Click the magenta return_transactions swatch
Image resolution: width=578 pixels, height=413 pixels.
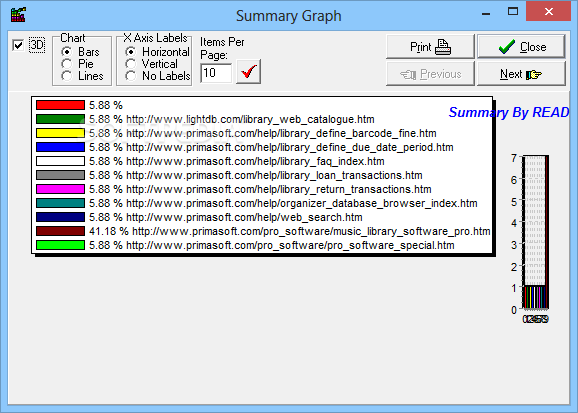60,189
